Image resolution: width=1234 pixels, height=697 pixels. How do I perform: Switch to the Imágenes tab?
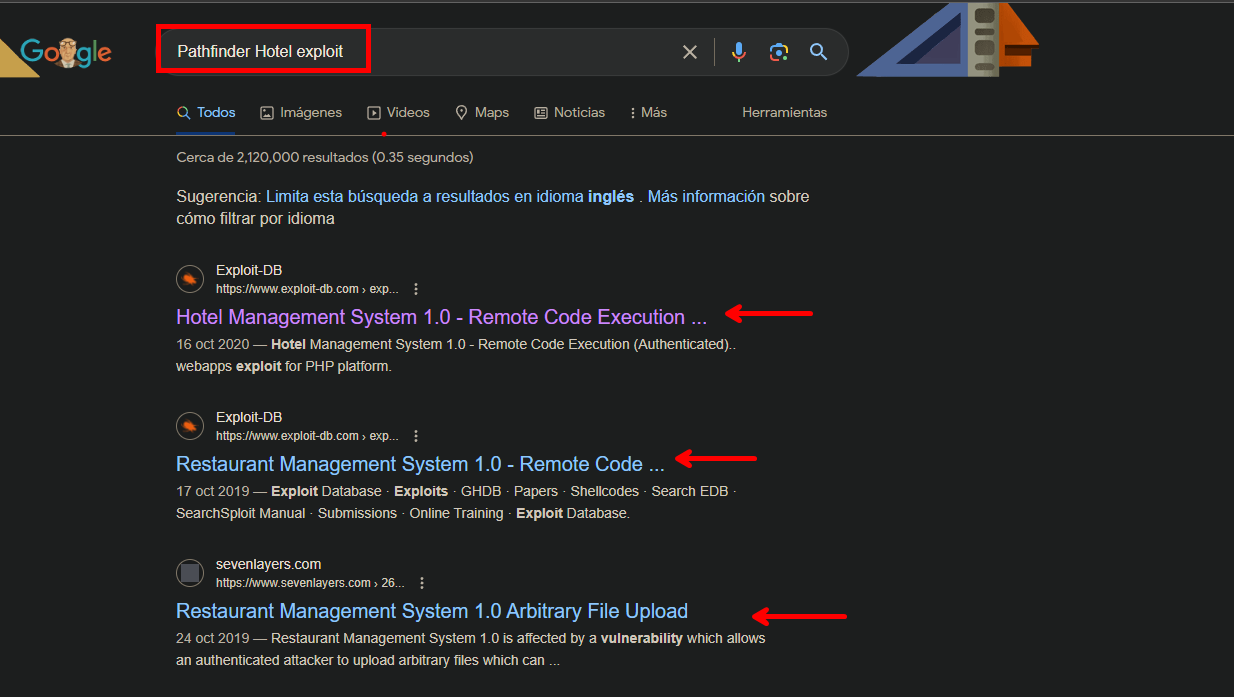tap(301, 113)
